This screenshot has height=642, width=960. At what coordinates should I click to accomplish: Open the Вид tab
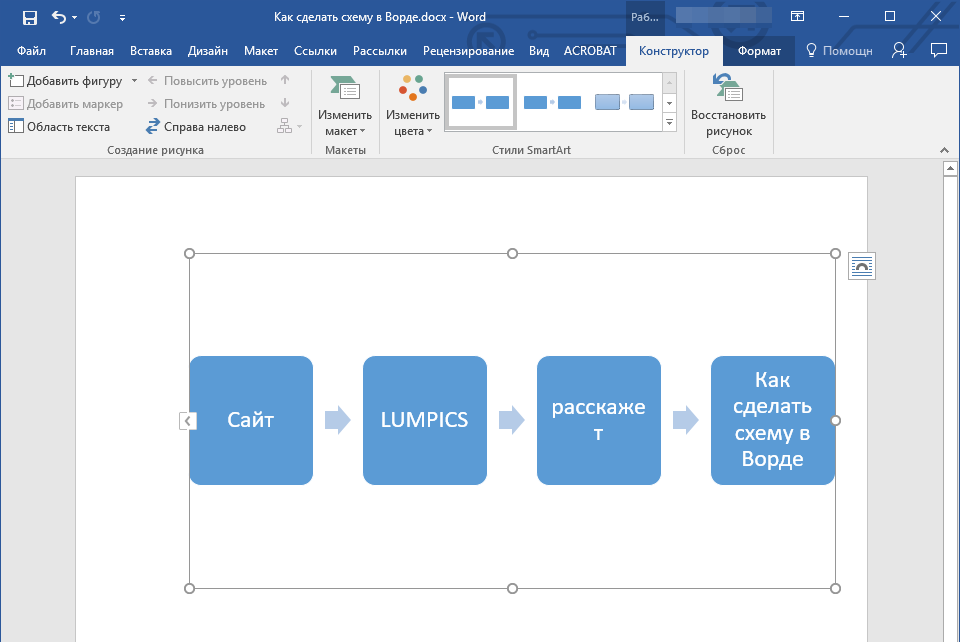(539, 51)
